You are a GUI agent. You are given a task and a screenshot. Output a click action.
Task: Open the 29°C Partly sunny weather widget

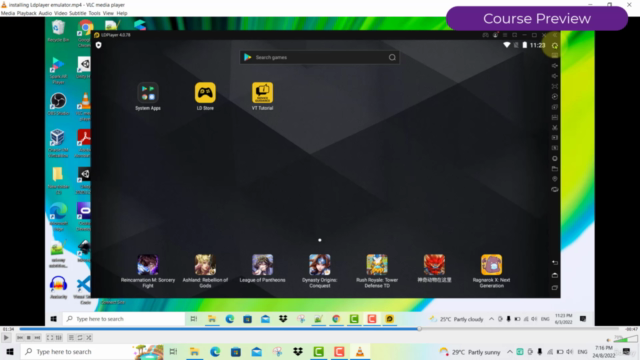tap(469, 352)
